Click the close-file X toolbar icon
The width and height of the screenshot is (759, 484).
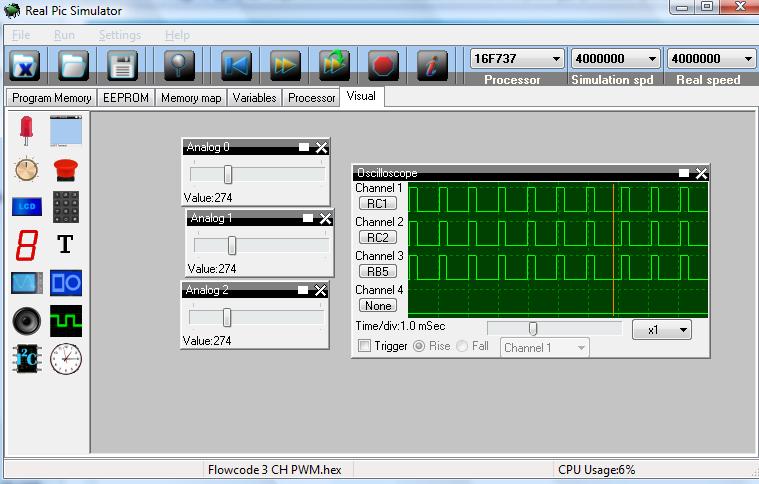[x=24, y=65]
